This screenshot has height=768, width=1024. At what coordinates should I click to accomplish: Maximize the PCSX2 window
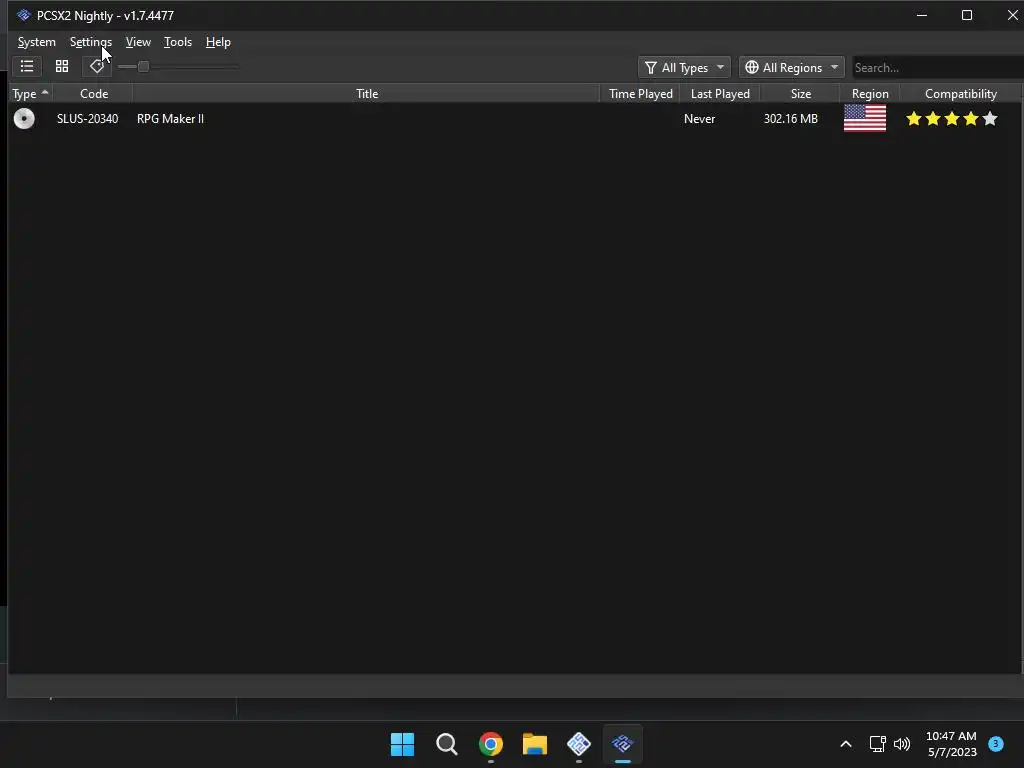coord(967,15)
